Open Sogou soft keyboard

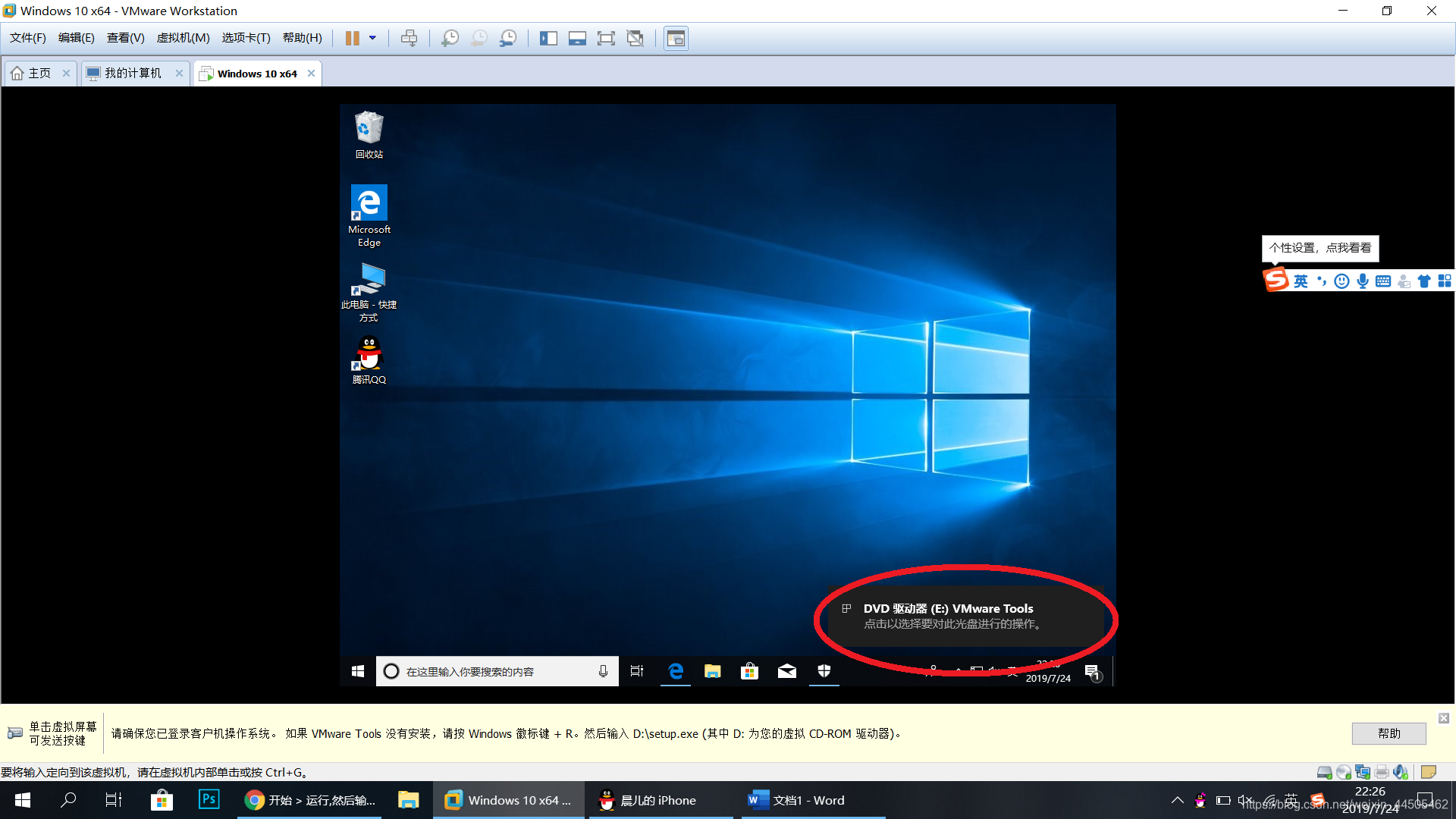[1383, 281]
